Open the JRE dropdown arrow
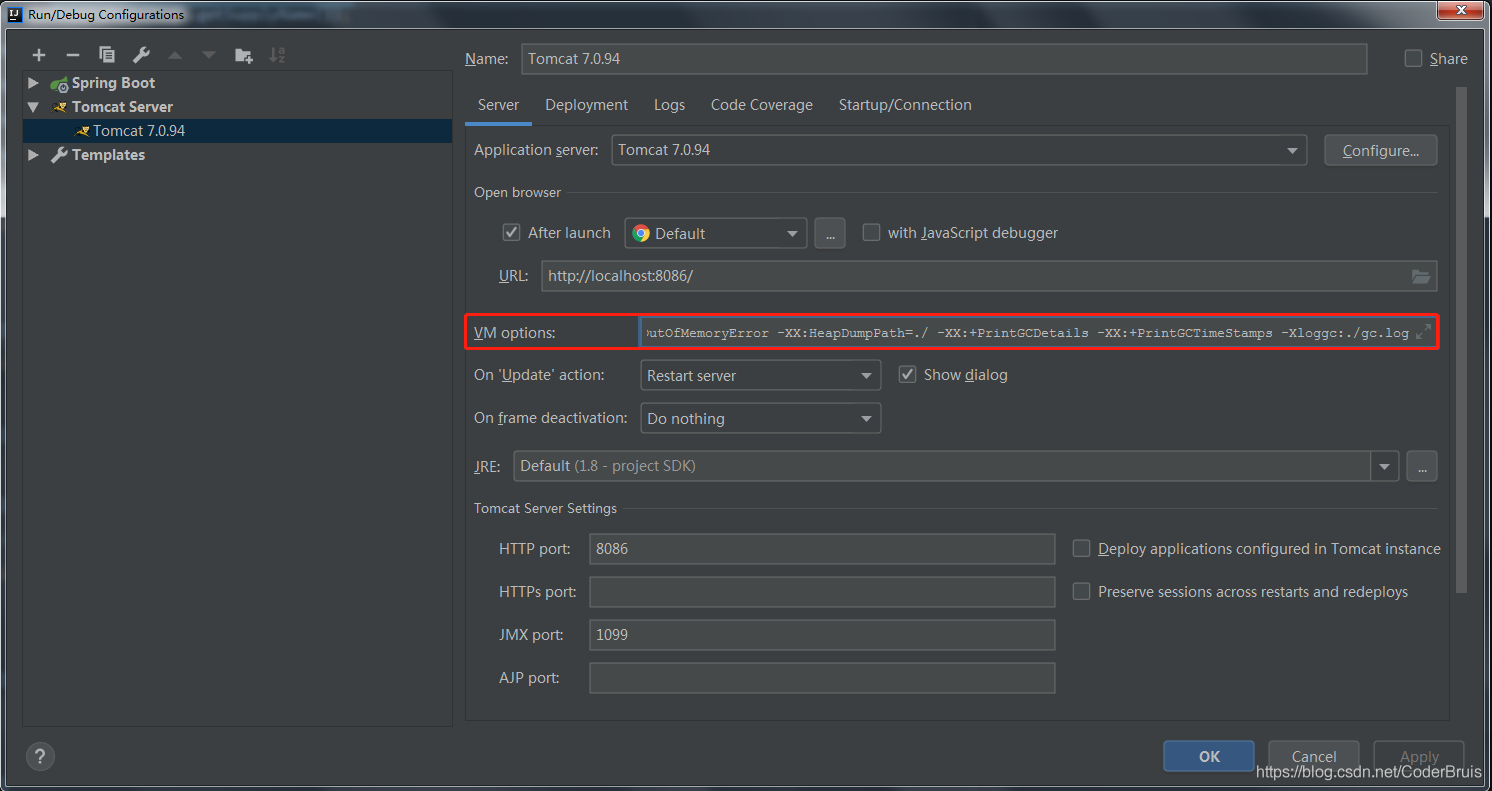This screenshot has height=791, width=1492. point(1385,466)
